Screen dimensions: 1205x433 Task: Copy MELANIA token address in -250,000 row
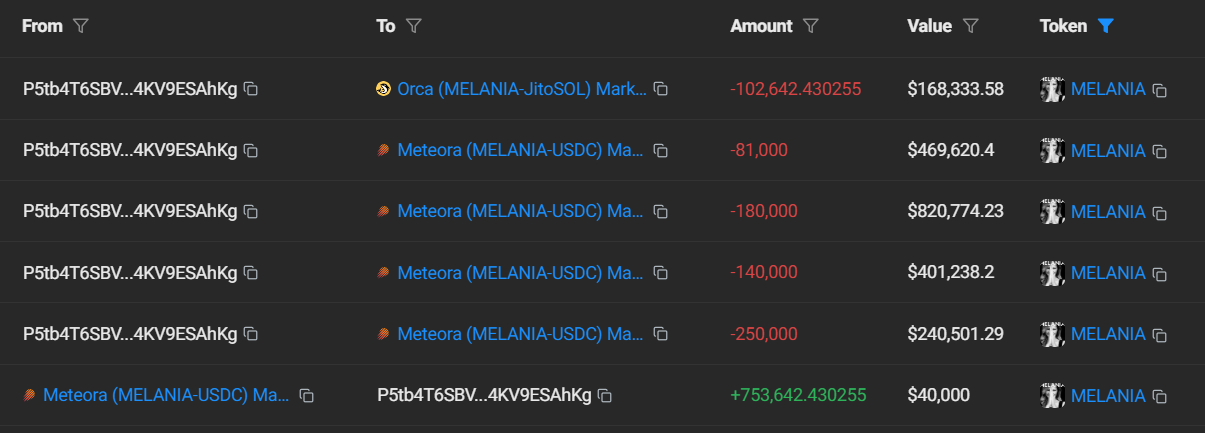pos(1160,335)
